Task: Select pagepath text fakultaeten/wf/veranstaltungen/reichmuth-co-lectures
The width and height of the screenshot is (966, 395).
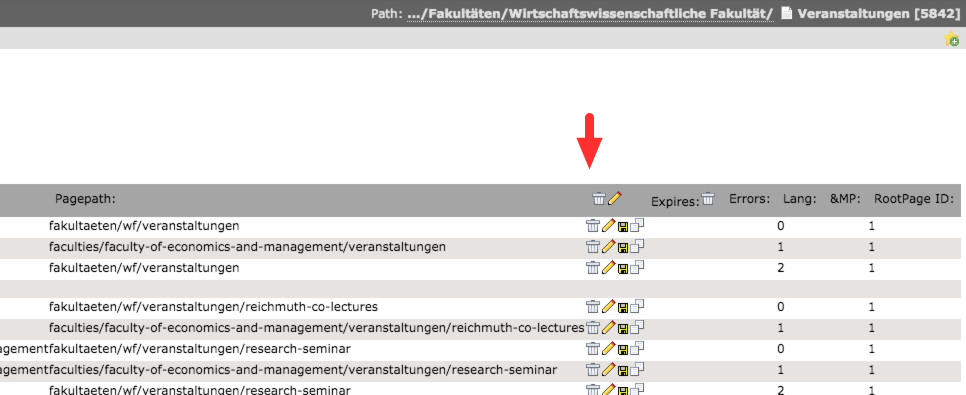Action: click(x=213, y=307)
